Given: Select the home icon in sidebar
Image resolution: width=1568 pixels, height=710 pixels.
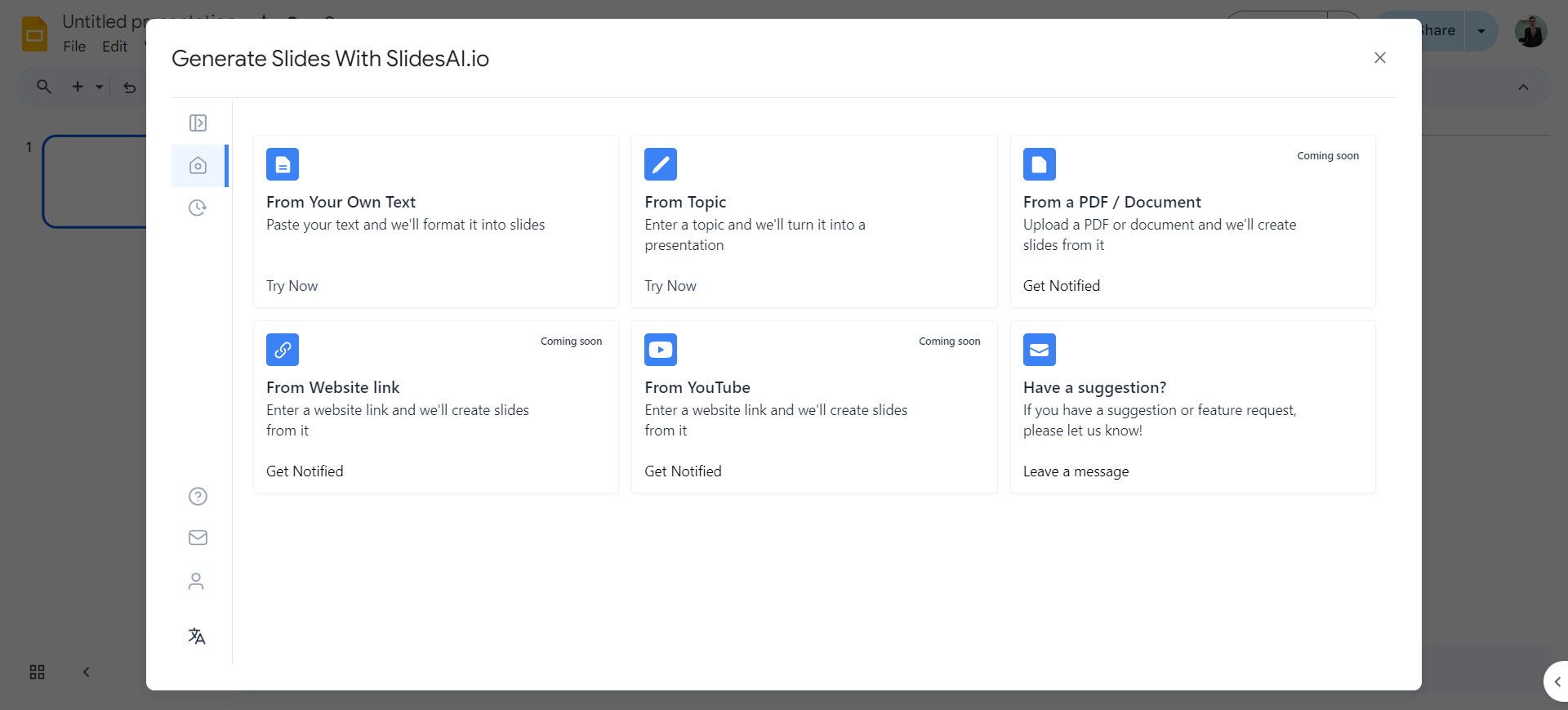Looking at the screenshot, I should [198, 166].
